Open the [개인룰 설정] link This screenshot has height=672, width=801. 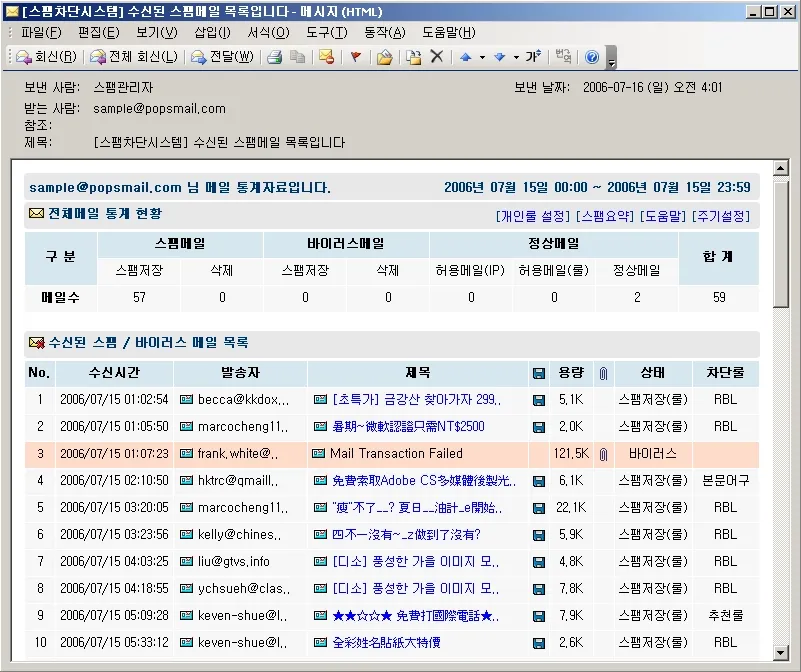pyautogui.click(x=533, y=216)
